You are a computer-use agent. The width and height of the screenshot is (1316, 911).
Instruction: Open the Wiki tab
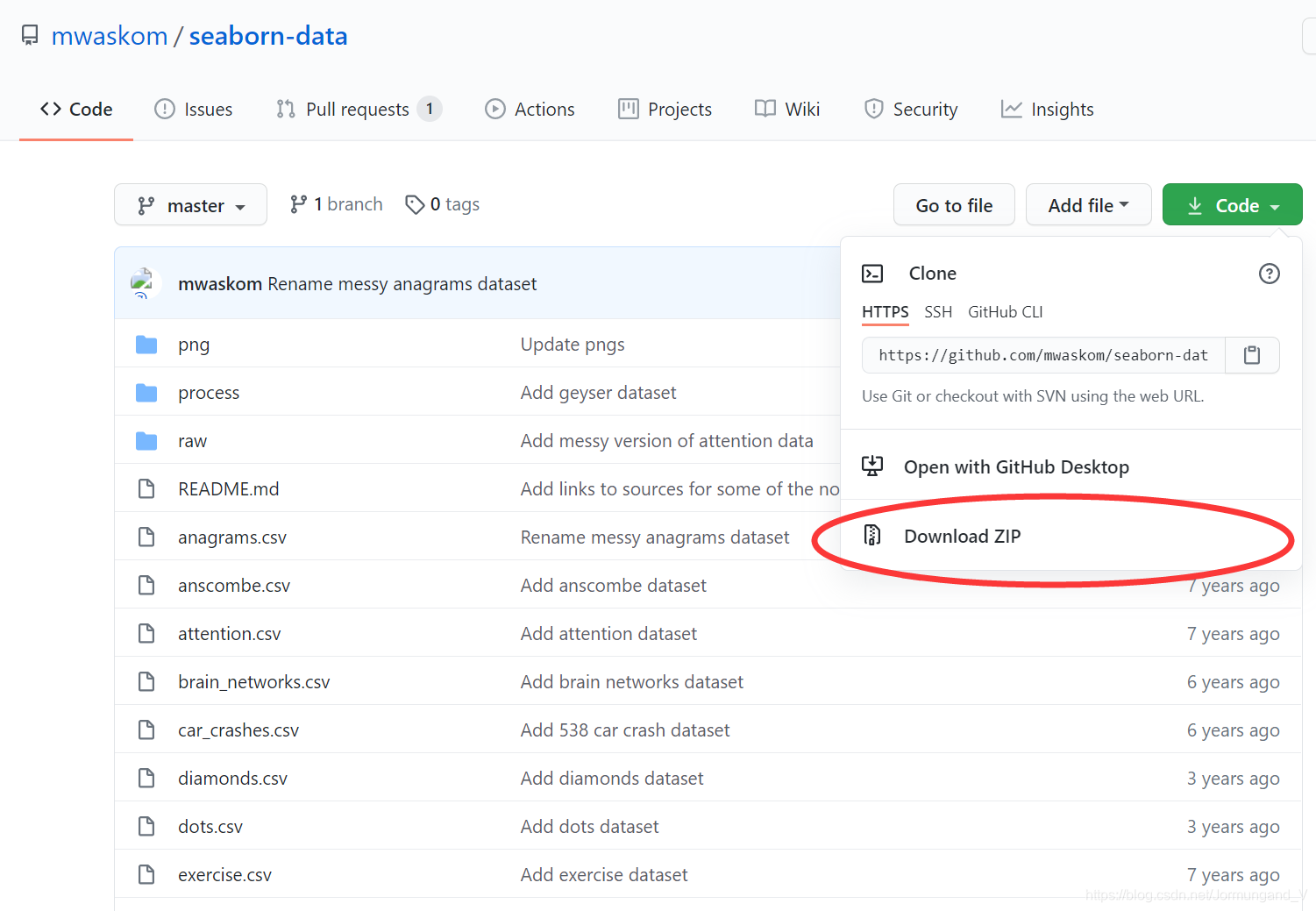pyautogui.click(x=787, y=110)
